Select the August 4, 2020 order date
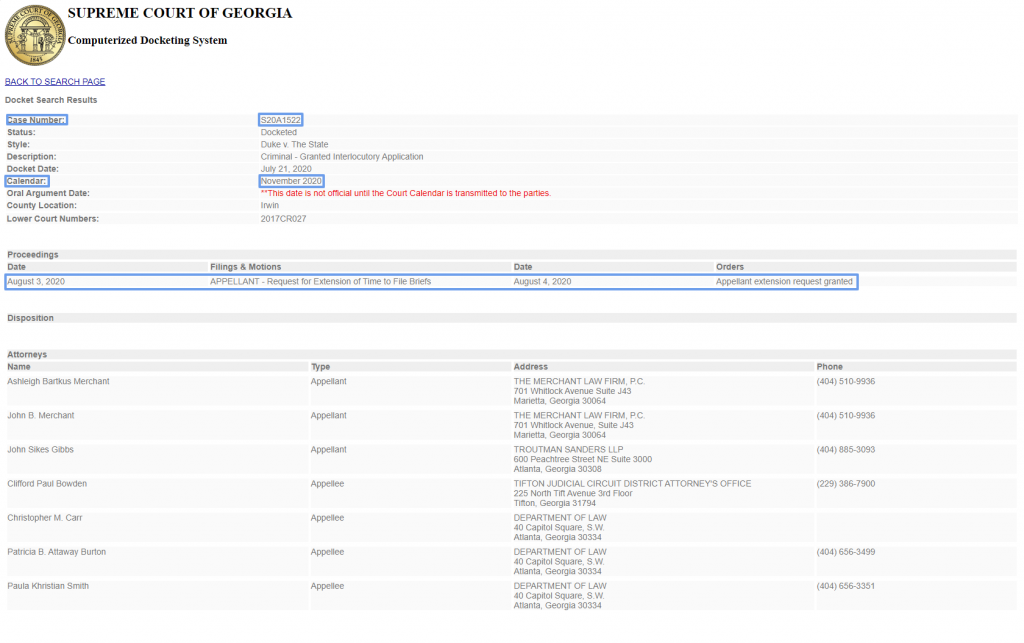Viewport: 1024px width, 643px height. 542,282
